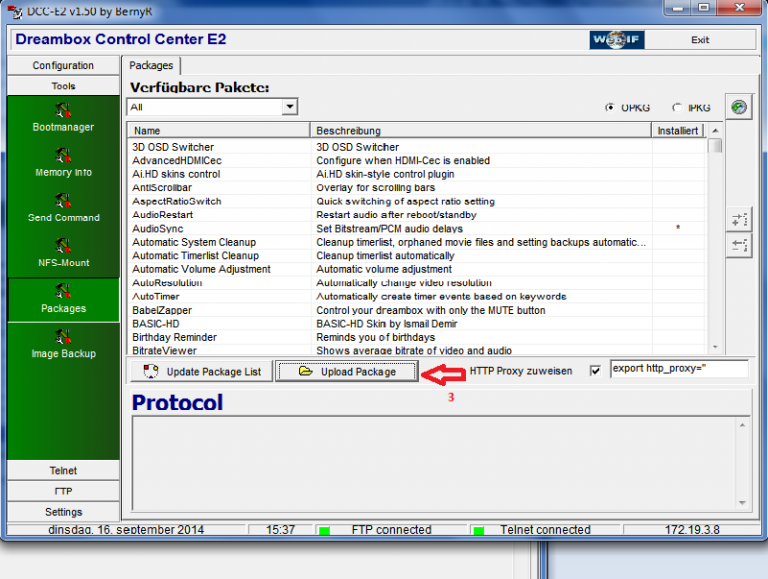Select the OPKG radio button
The width and height of the screenshot is (768, 579).
click(610, 107)
